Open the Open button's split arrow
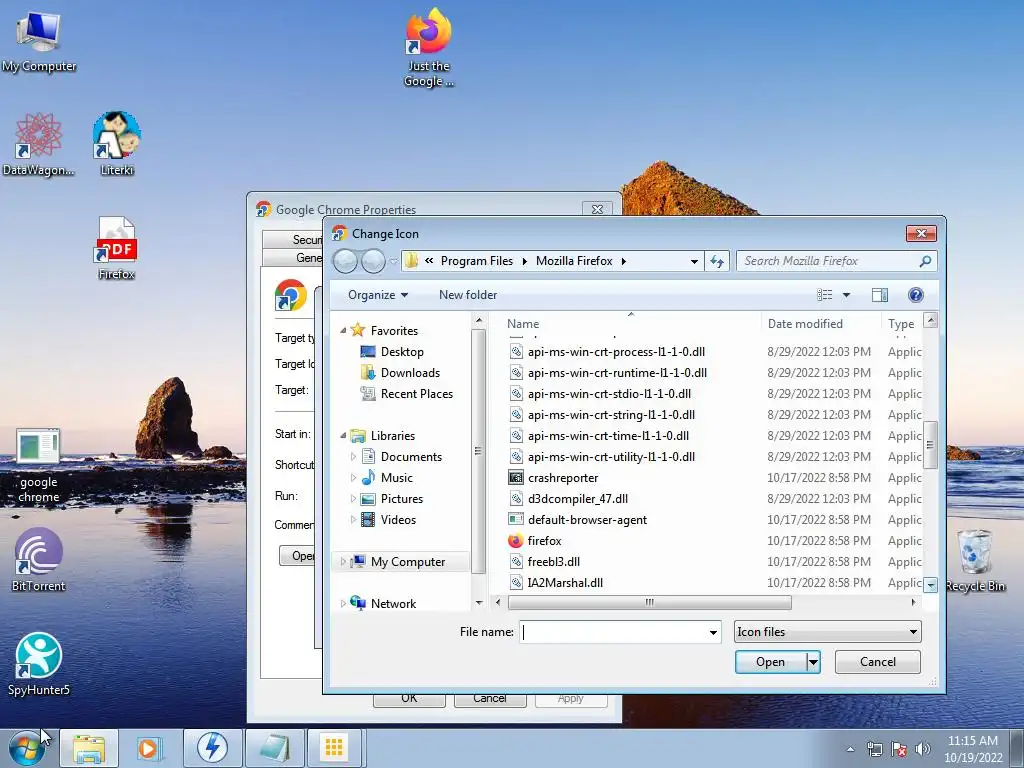 pyautogui.click(x=813, y=662)
